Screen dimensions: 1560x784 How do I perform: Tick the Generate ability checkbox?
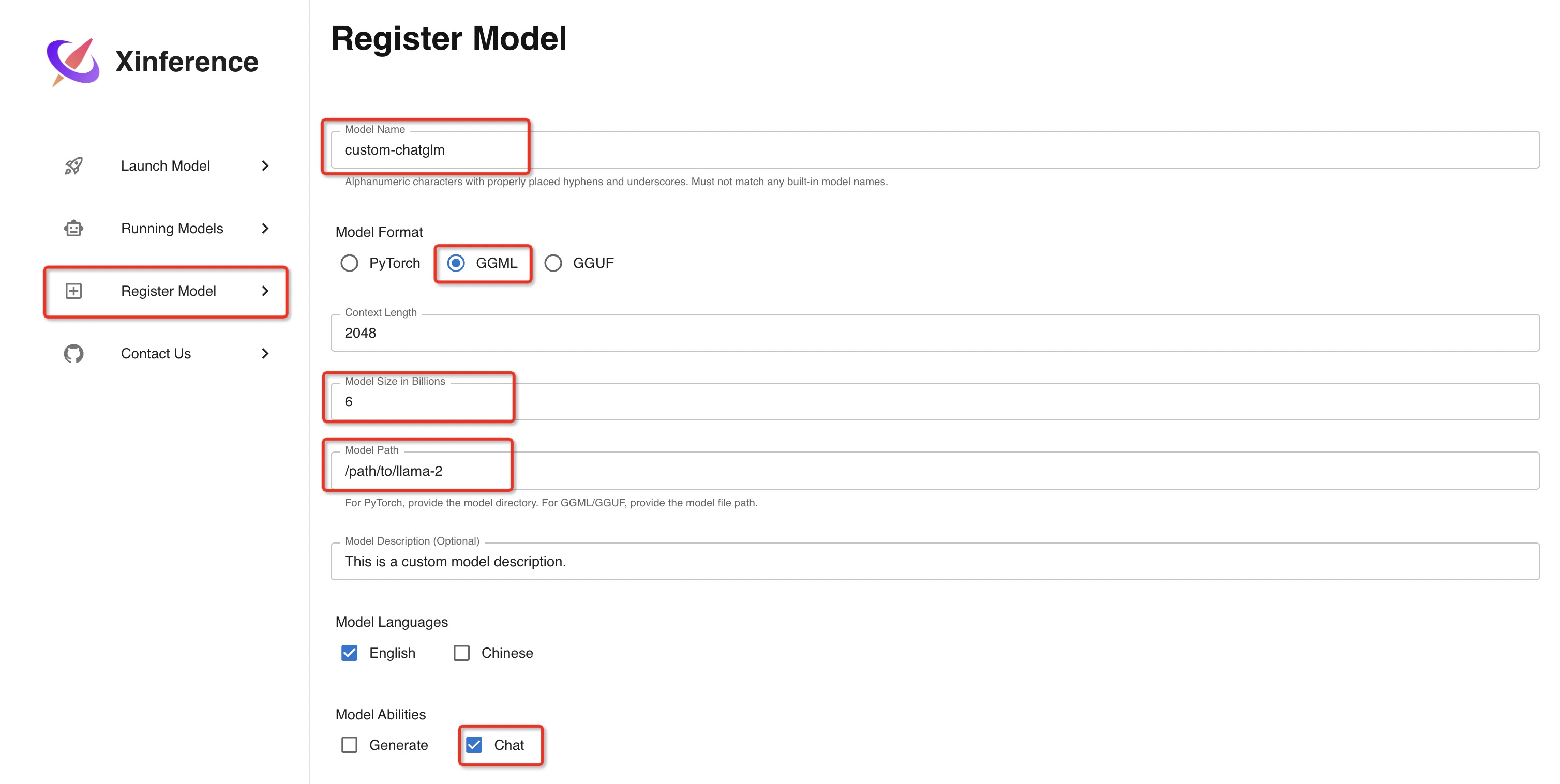coord(350,745)
